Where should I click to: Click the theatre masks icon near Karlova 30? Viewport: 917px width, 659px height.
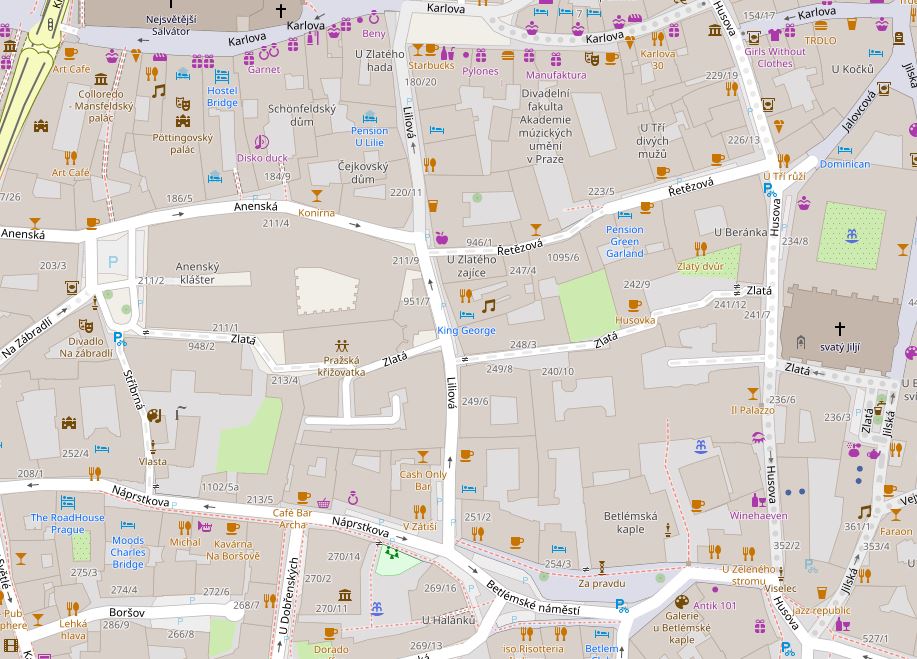click(x=591, y=57)
